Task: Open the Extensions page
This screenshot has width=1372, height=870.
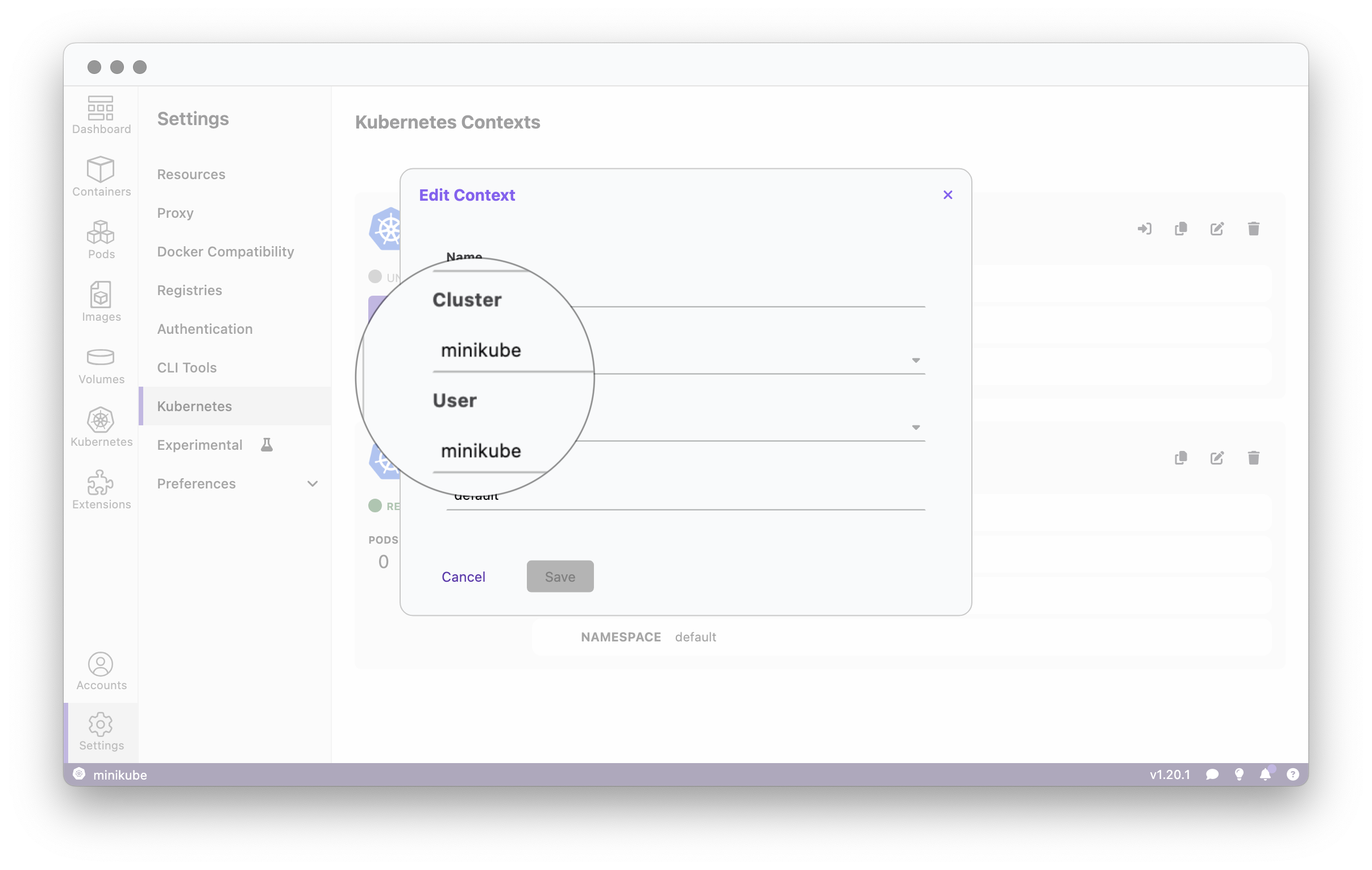Action: 100,489
